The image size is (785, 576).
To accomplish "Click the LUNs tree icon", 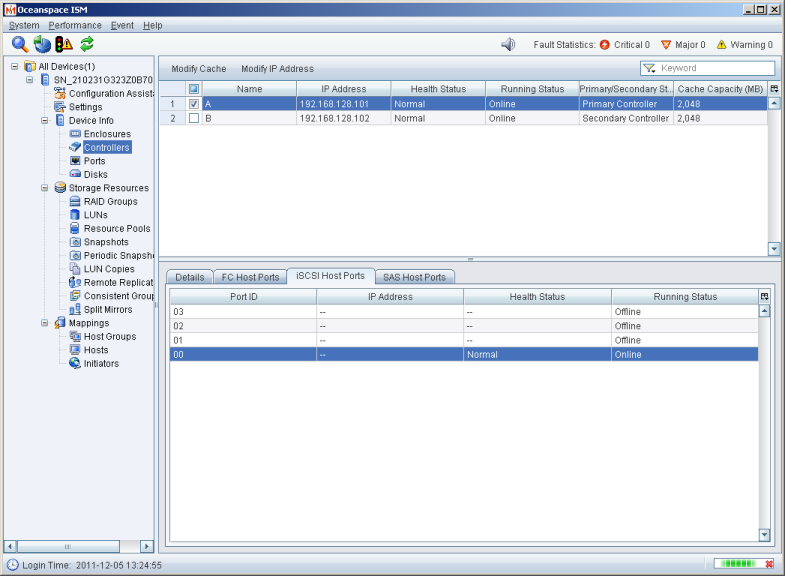I will (x=75, y=215).
